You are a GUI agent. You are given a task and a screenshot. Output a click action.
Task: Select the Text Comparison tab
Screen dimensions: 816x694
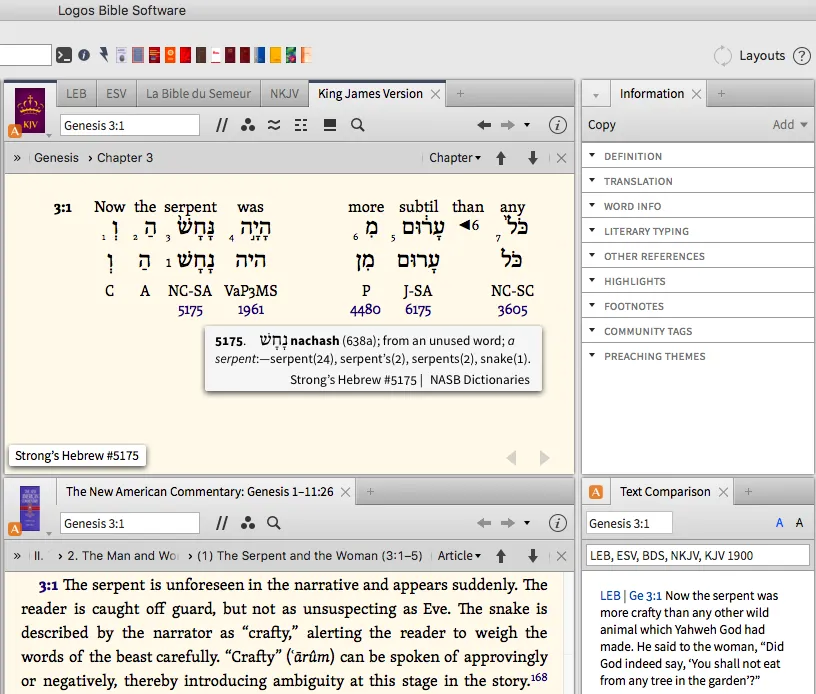pyautogui.click(x=665, y=492)
